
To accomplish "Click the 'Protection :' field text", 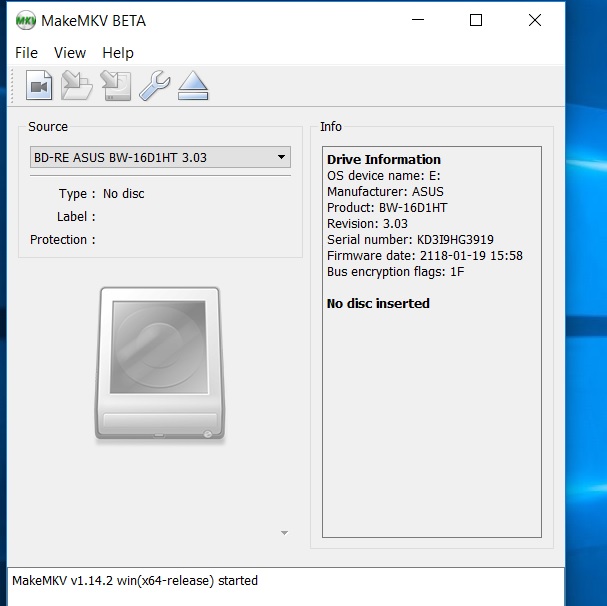I will [x=63, y=240].
